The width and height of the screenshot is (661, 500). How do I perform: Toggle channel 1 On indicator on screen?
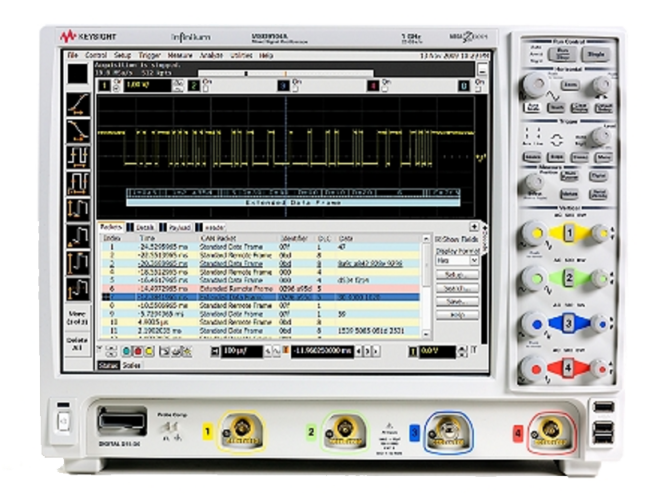click(117, 88)
